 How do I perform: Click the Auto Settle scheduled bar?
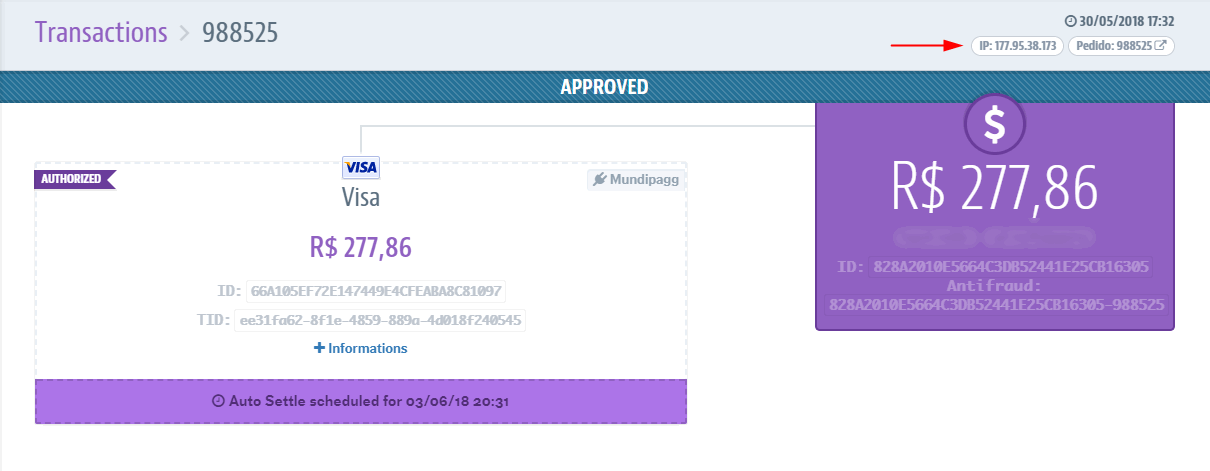(361, 401)
